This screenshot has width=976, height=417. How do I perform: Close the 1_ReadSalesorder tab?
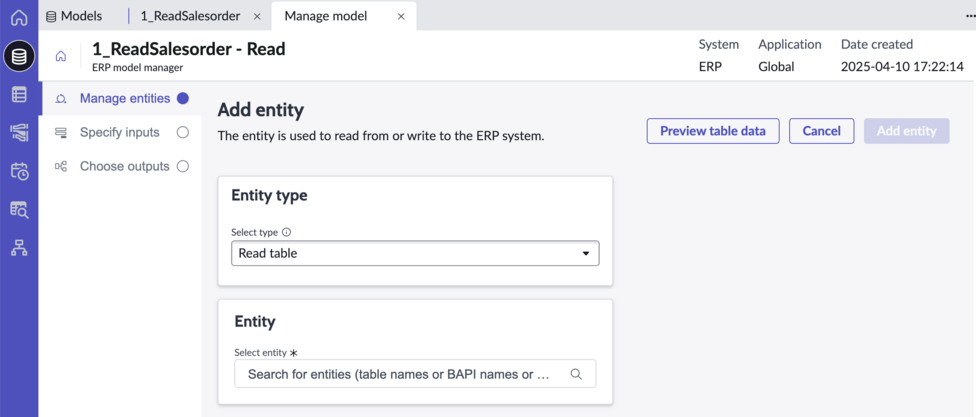coord(257,17)
